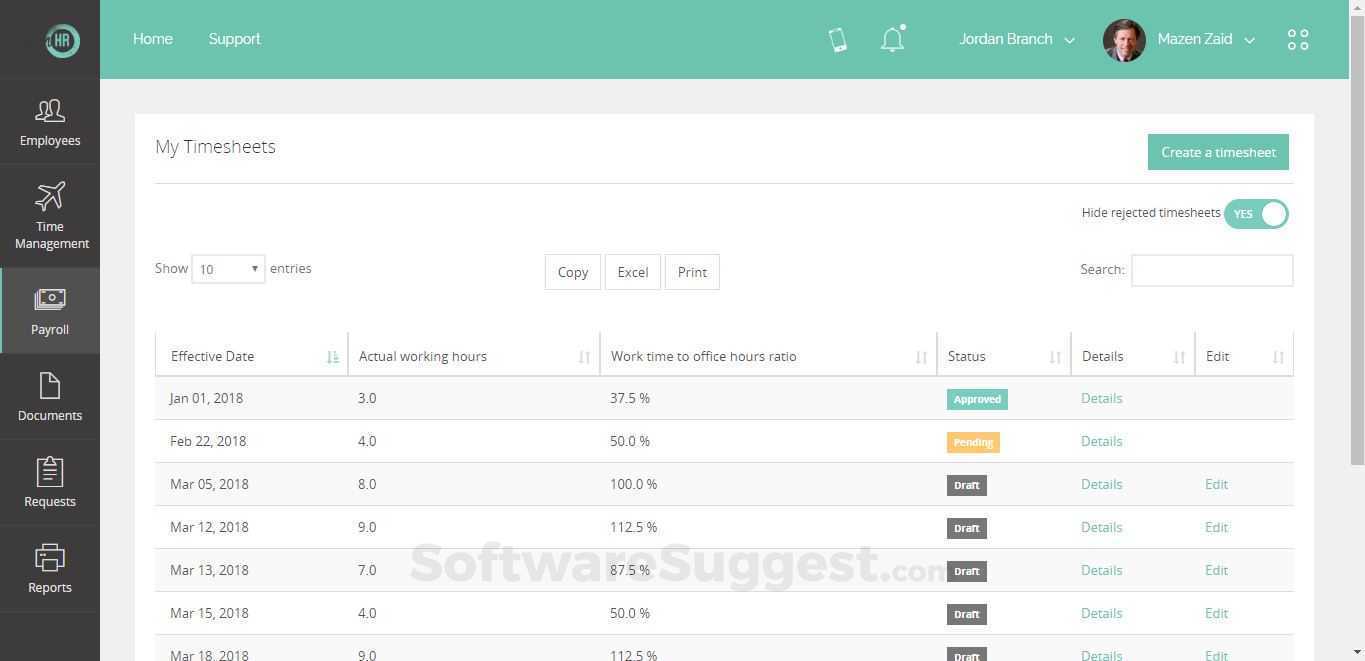
Task: Open the Employees section from the sidebar
Action: (x=49, y=122)
